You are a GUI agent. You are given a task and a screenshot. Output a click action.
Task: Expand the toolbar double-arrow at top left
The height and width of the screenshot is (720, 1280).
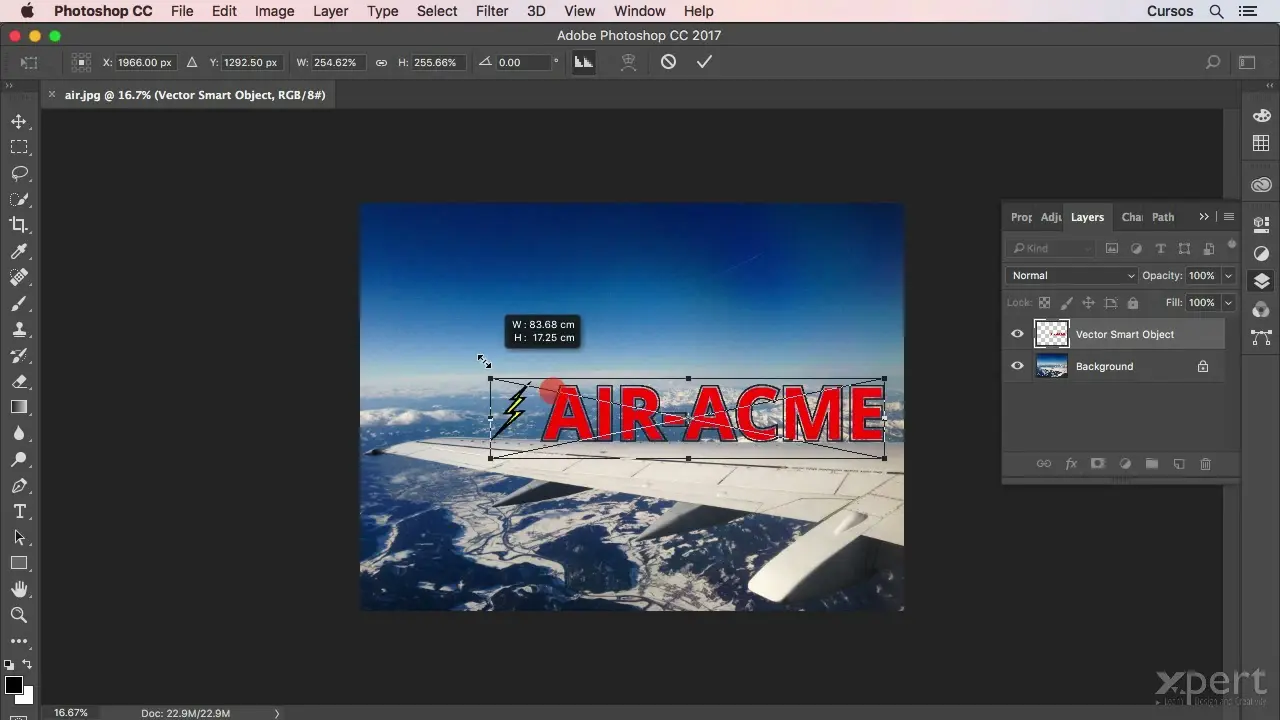[9, 87]
